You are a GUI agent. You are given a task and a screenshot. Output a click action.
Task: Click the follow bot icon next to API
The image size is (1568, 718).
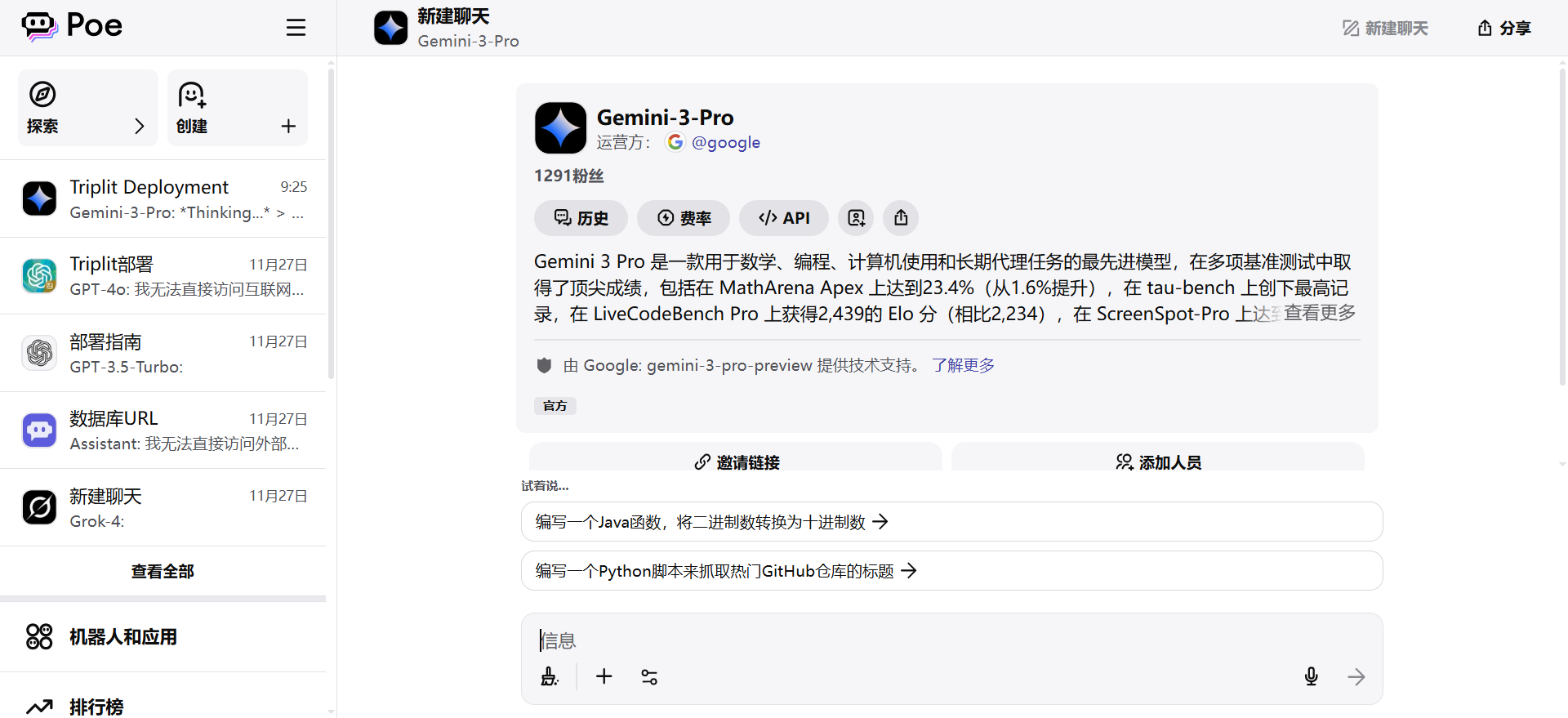[856, 218]
